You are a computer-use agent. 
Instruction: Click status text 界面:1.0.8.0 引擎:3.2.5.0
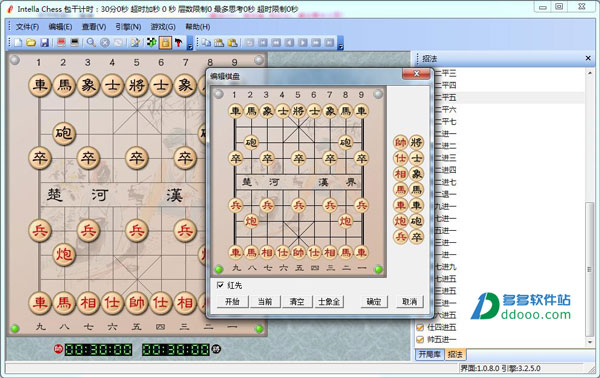(x=500, y=368)
